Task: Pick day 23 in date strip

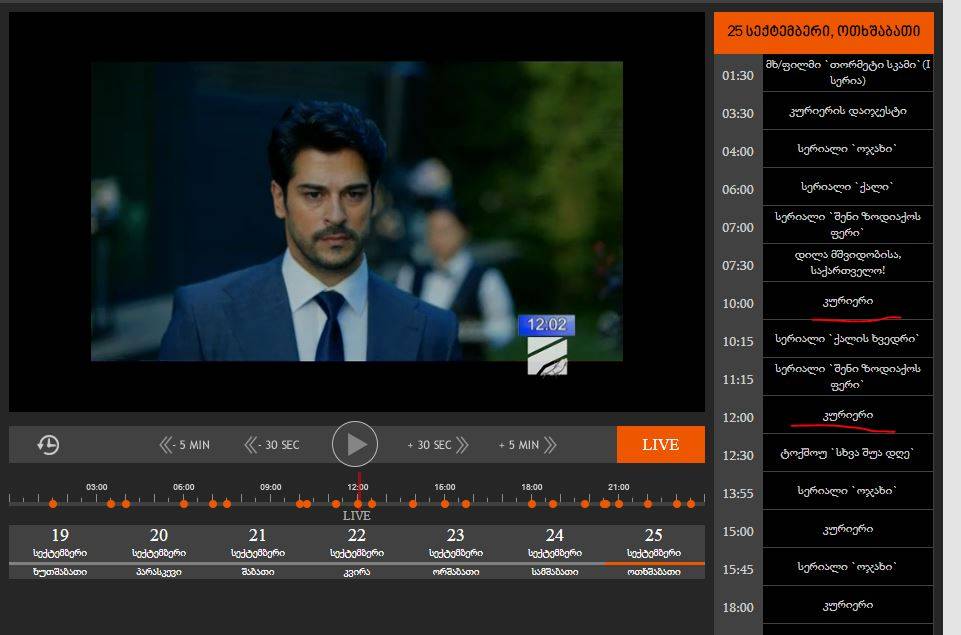Action: tap(456, 551)
